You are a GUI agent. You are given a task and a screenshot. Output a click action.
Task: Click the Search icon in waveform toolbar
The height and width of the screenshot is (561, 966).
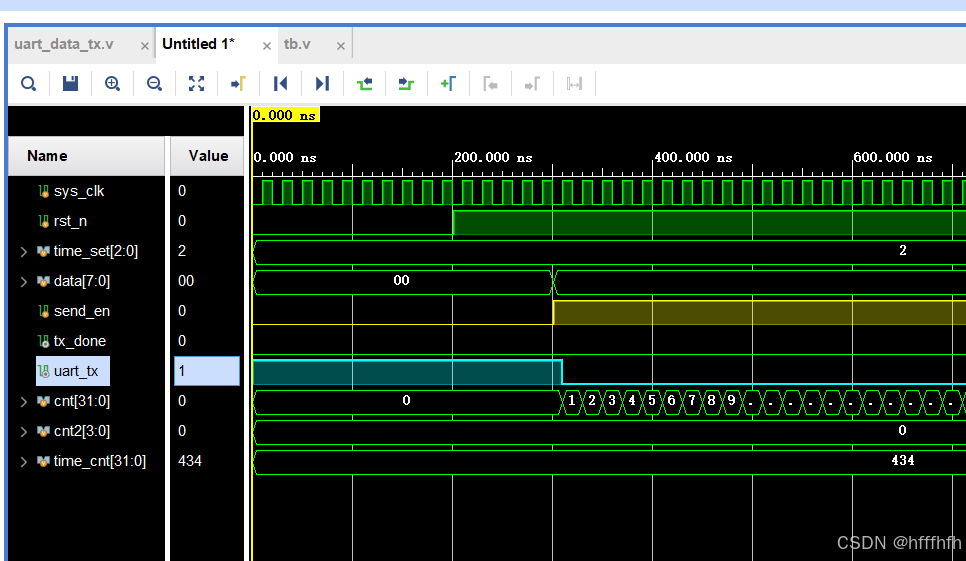tap(28, 84)
